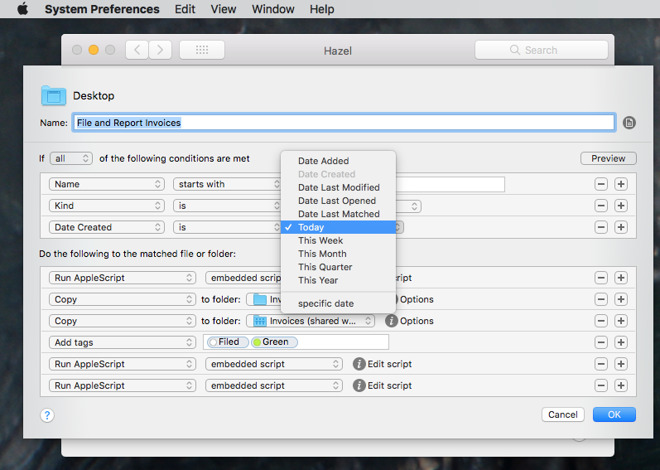Remove the first Run AppleScript action
660x470 pixels.
click(601, 278)
